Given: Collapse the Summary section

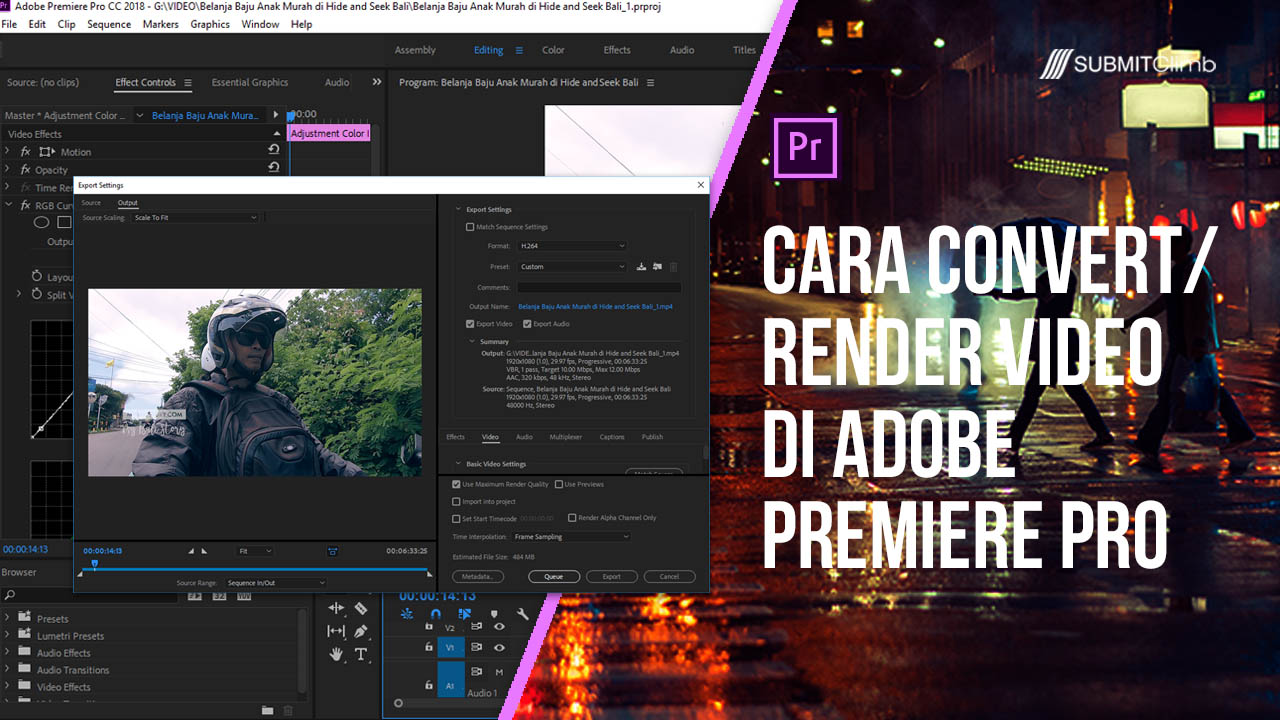Looking at the screenshot, I should pos(472,342).
